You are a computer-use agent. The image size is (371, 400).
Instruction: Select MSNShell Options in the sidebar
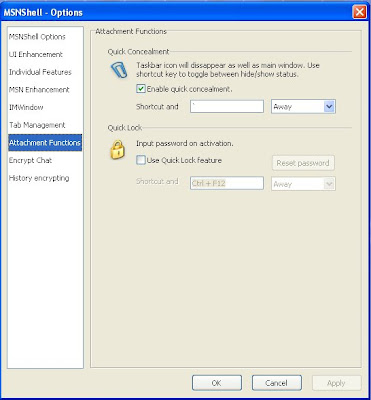coord(37,37)
